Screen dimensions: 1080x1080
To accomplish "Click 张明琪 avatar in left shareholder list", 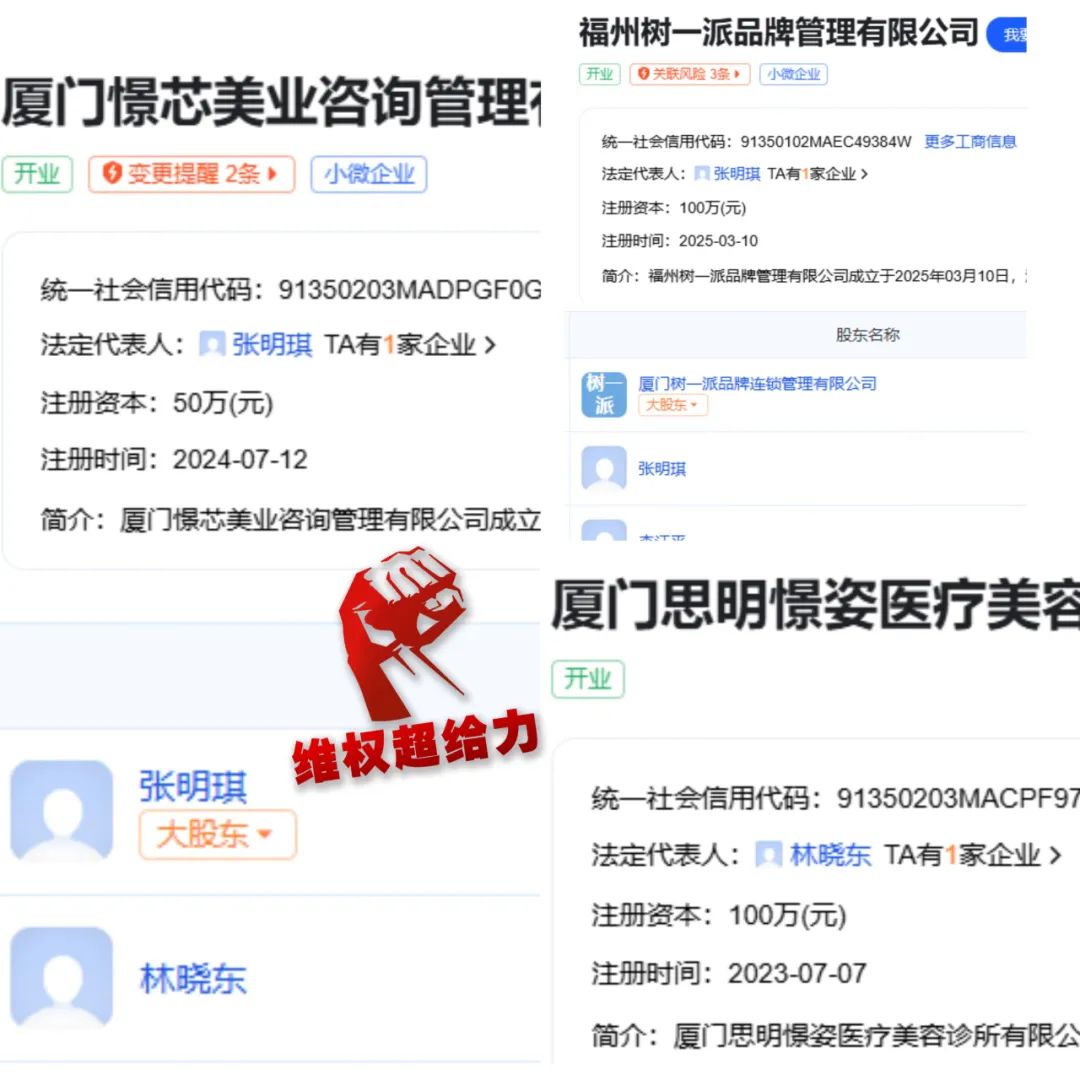I will tap(62, 811).
